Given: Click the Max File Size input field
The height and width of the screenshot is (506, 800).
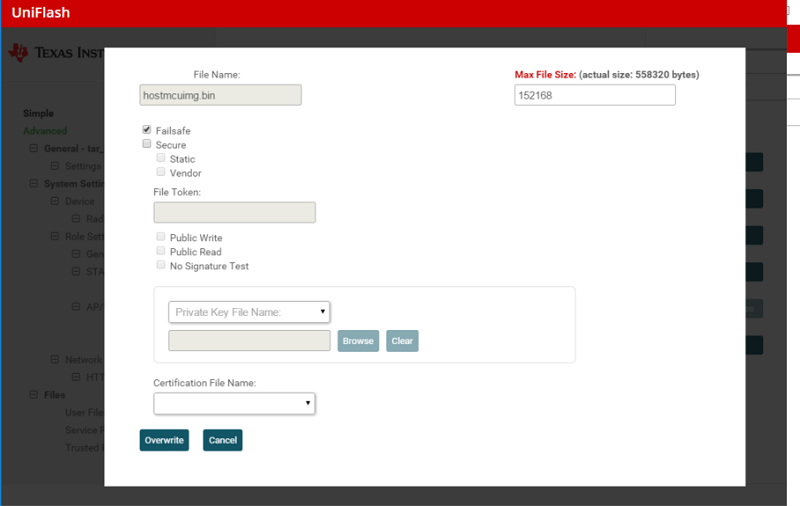Looking at the screenshot, I should coord(594,95).
